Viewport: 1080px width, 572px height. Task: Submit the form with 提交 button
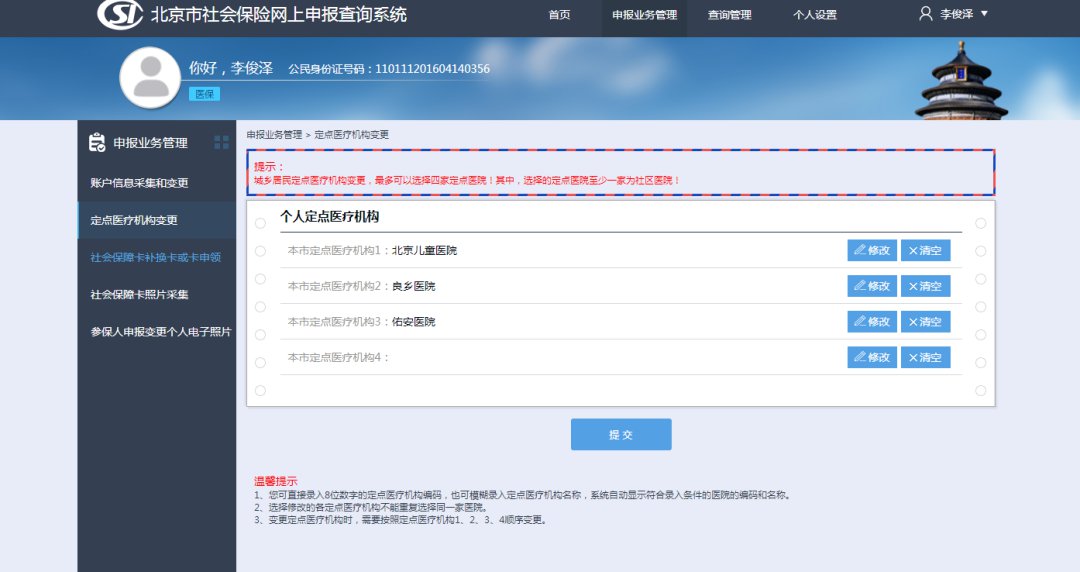(x=621, y=435)
